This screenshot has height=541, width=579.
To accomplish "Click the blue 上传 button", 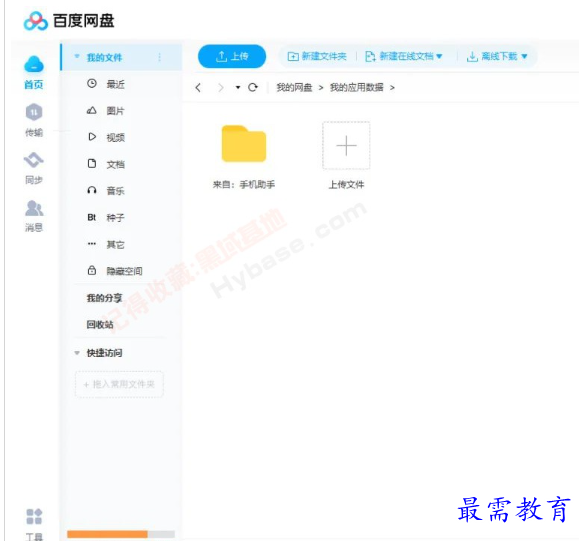I will click(x=232, y=57).
